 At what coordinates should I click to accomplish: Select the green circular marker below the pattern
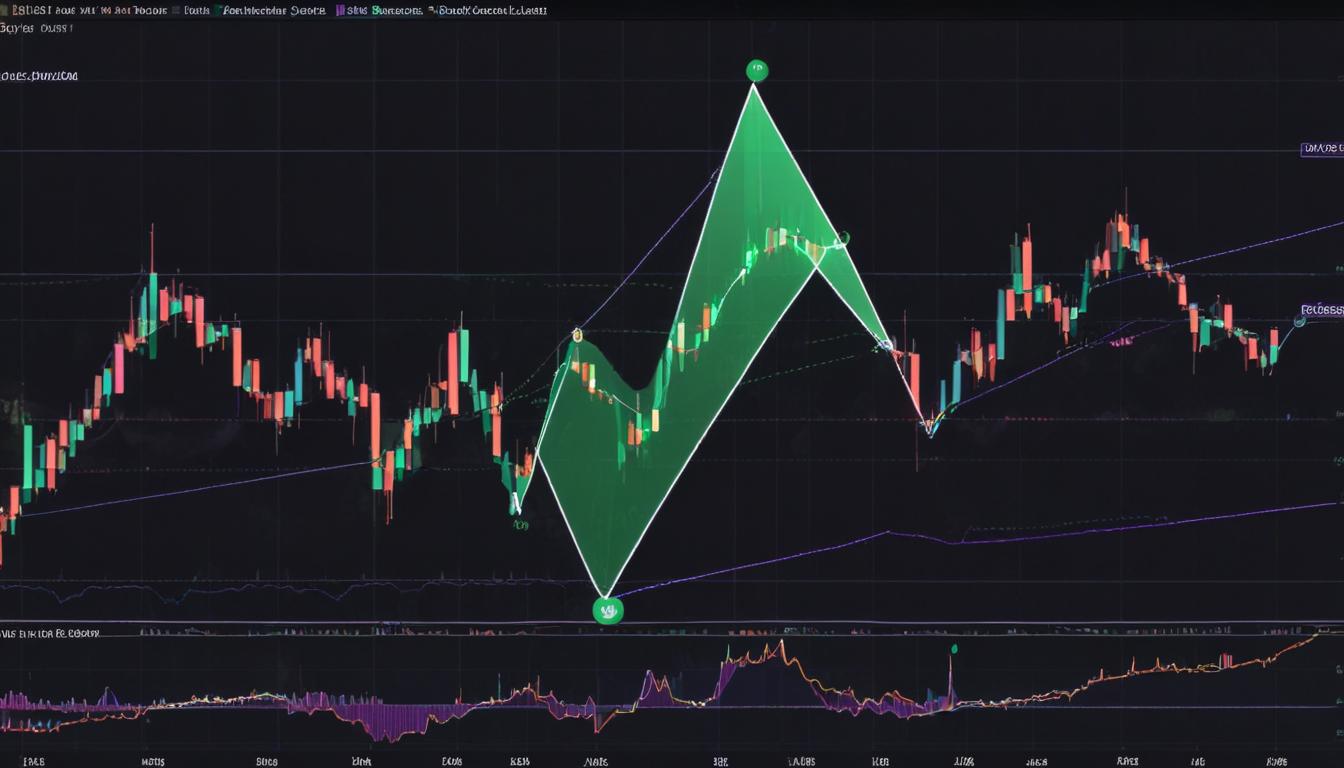(609, 610)
